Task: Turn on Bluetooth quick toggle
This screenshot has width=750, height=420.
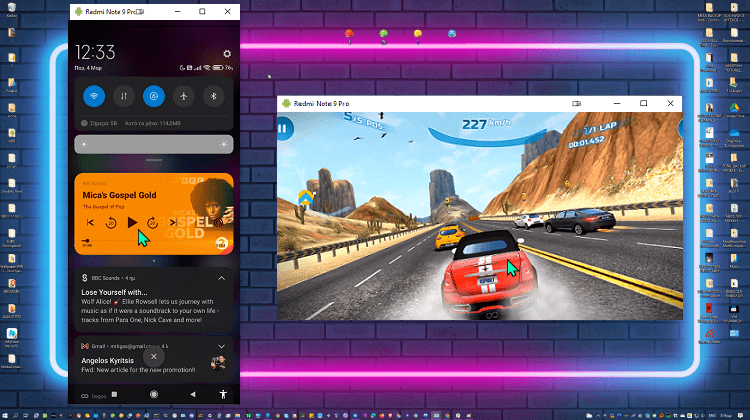Action: tap(214, 96)
